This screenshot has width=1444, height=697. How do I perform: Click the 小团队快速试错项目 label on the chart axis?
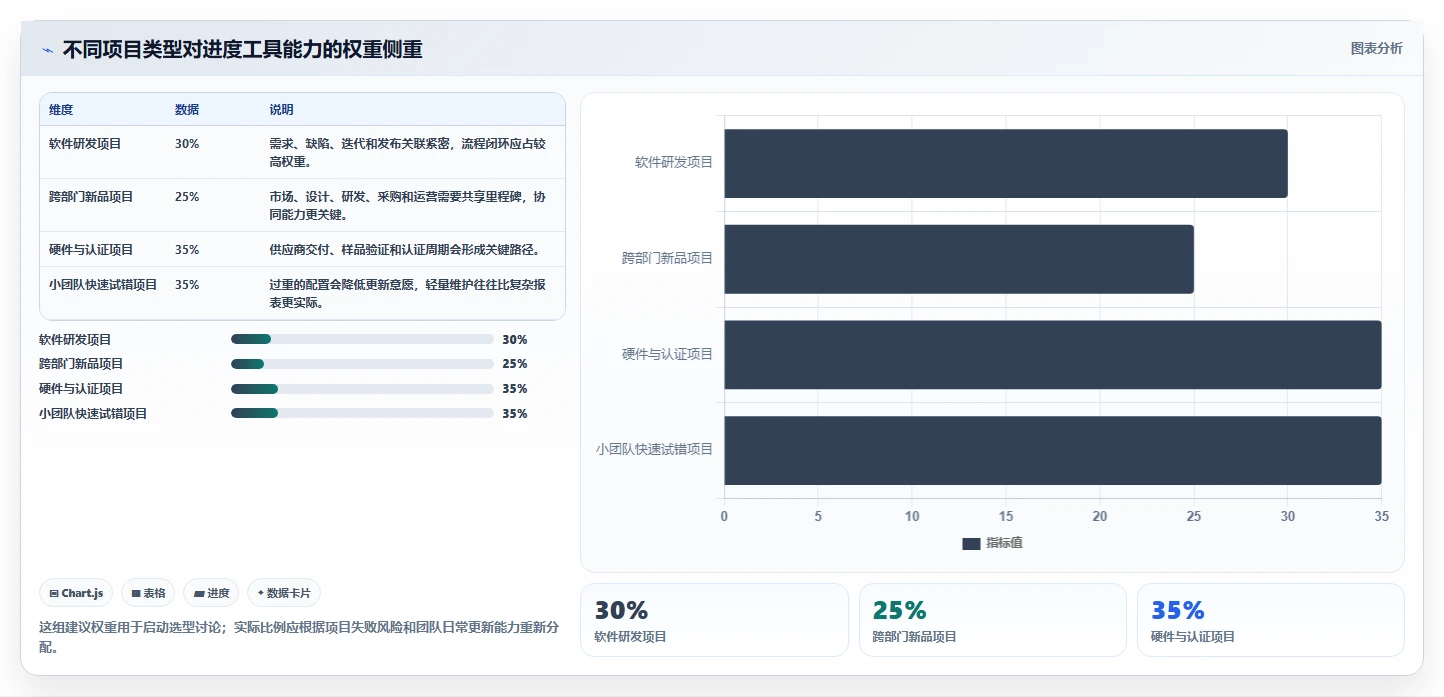click(x=654, y=450)
